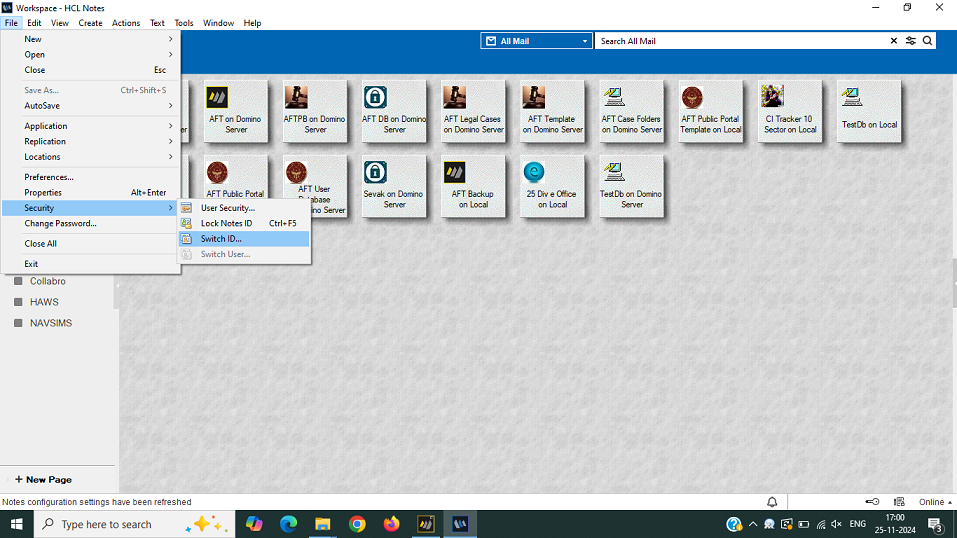The height and width of the screenshot is (538, 957).
Task: Expand the New submenu in File menu
Action: pos(91,39)
